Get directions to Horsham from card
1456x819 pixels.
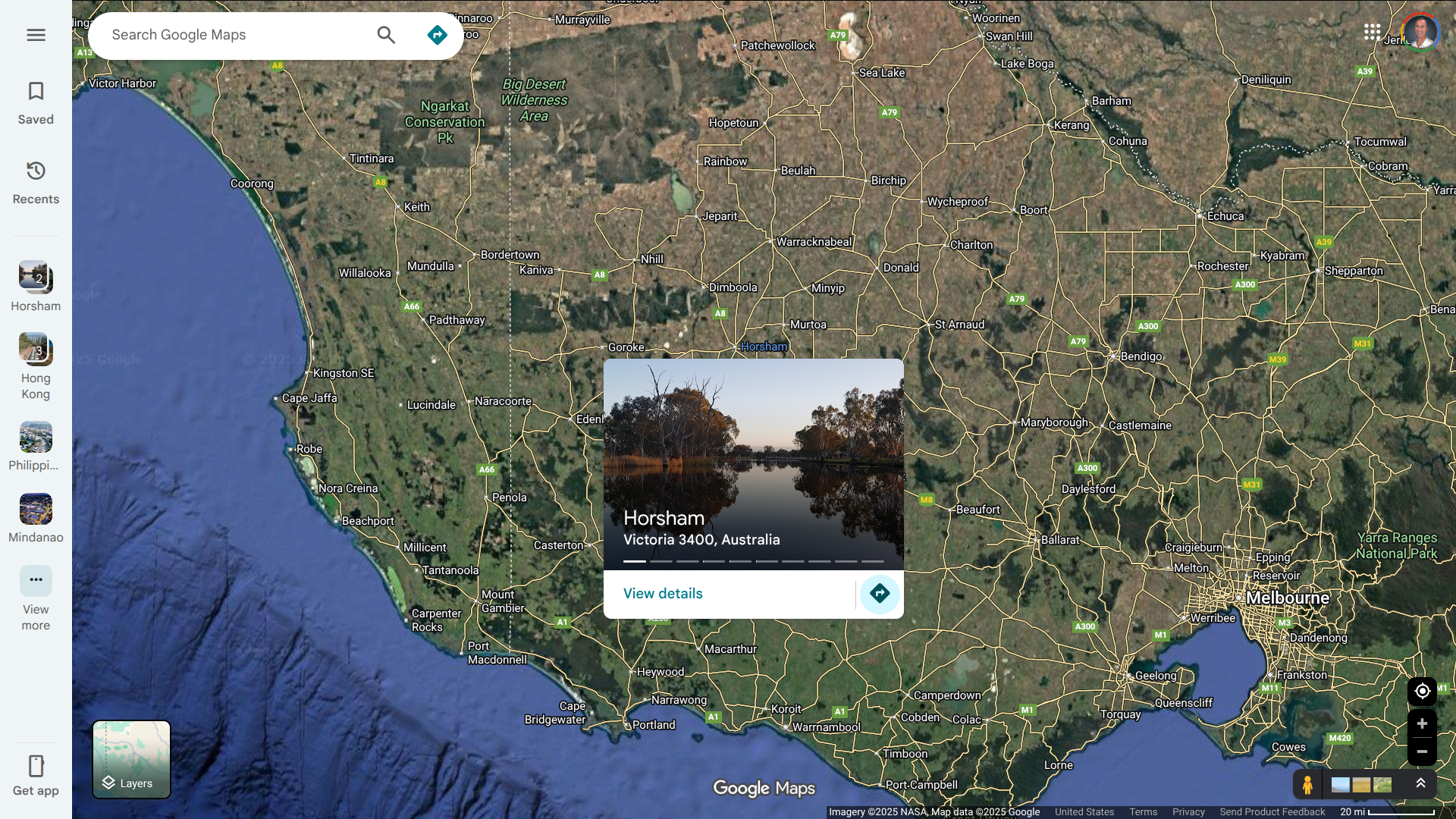880,594
